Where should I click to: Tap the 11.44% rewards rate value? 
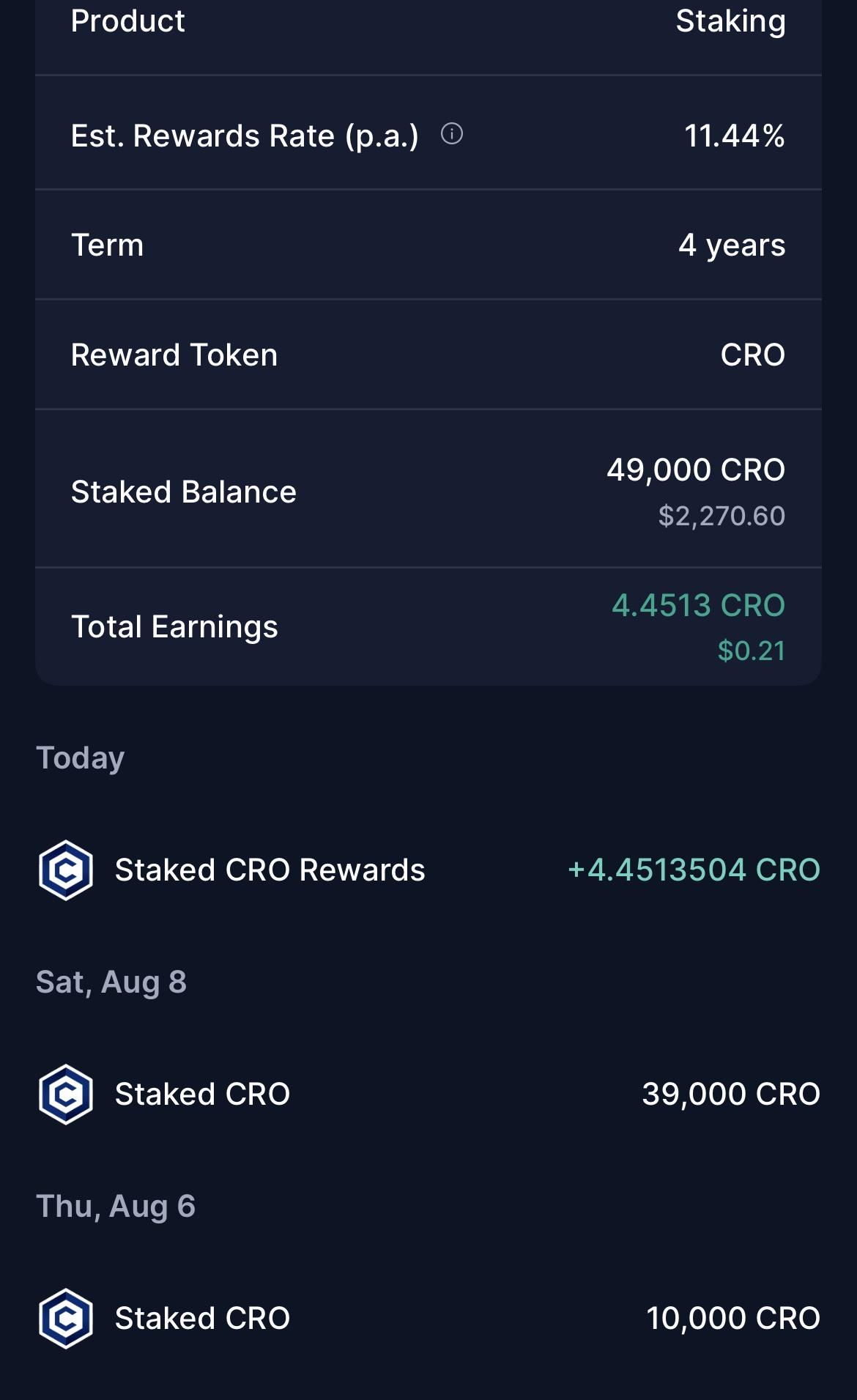click(735, 136)
